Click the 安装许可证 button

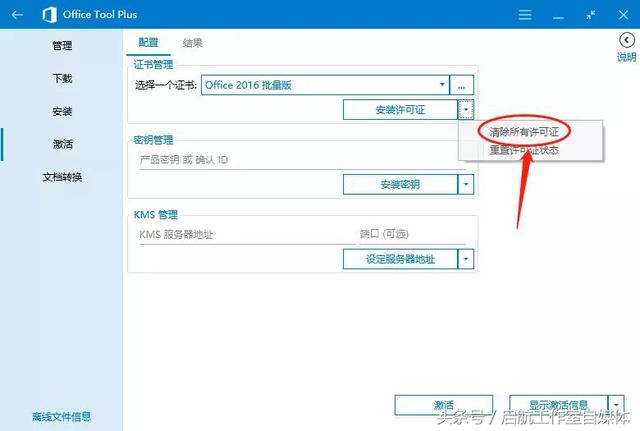(400, 109)
